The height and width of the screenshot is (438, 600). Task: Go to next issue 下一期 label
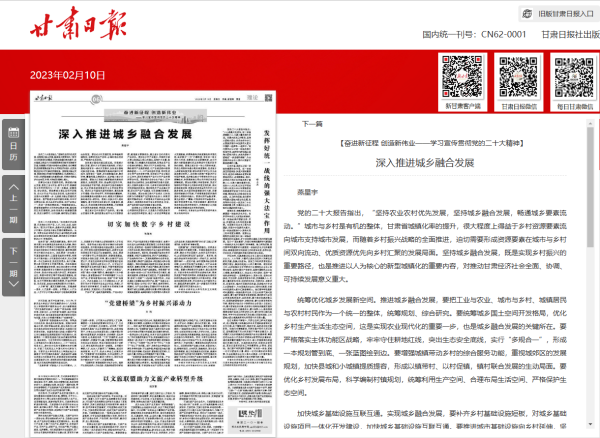click(x=13, y=262)
